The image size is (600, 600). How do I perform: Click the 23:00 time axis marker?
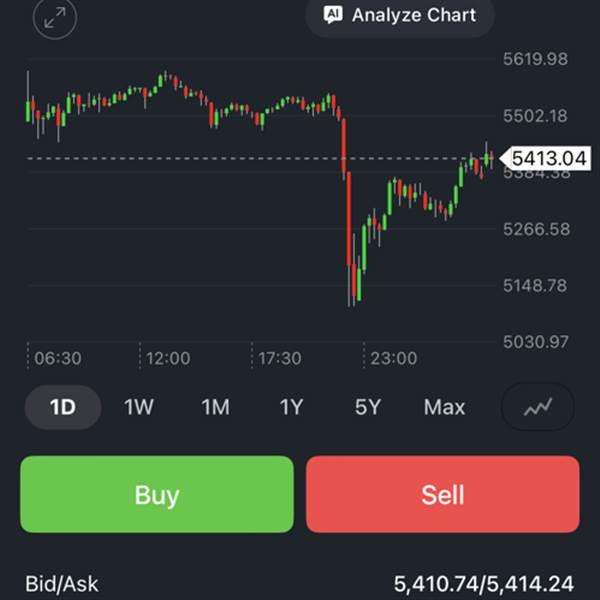[394, 359]
